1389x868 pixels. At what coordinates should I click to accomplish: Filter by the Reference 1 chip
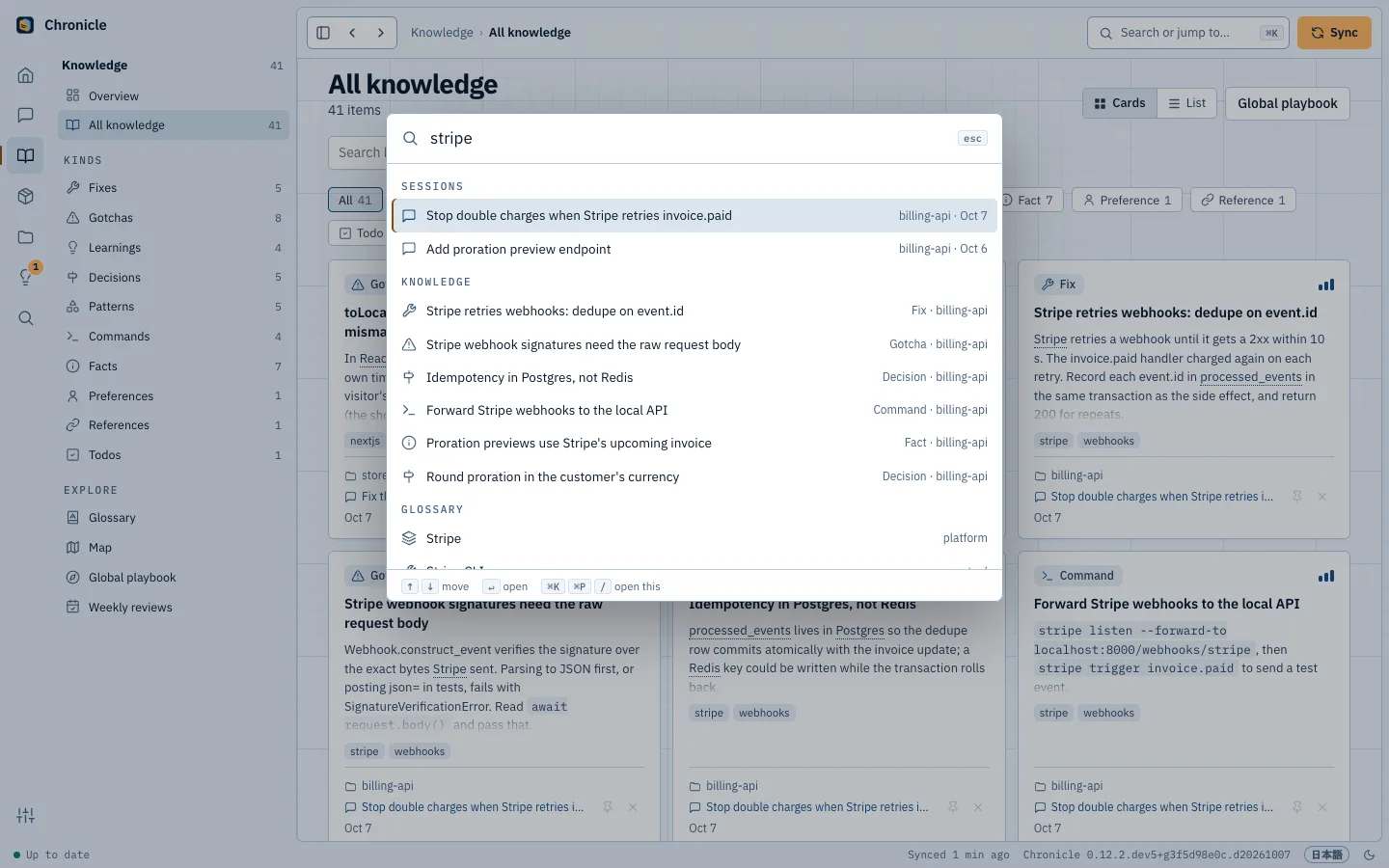1242,201
